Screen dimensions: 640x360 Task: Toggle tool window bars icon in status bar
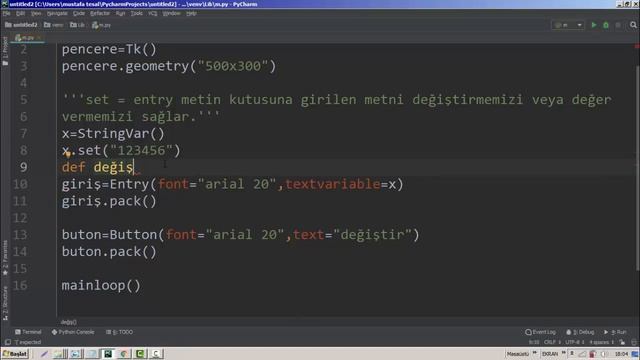[7, 342]
